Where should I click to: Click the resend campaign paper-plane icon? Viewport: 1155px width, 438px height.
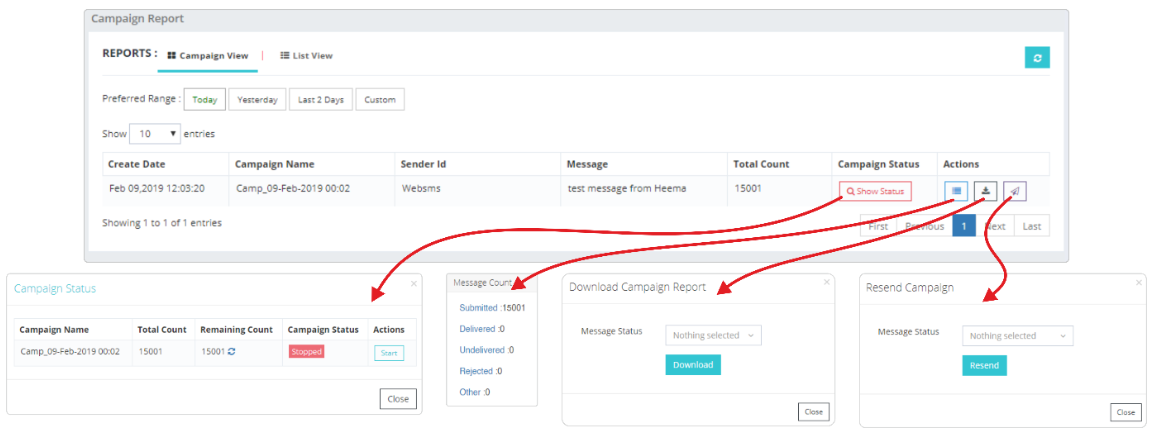(1015, 191)
